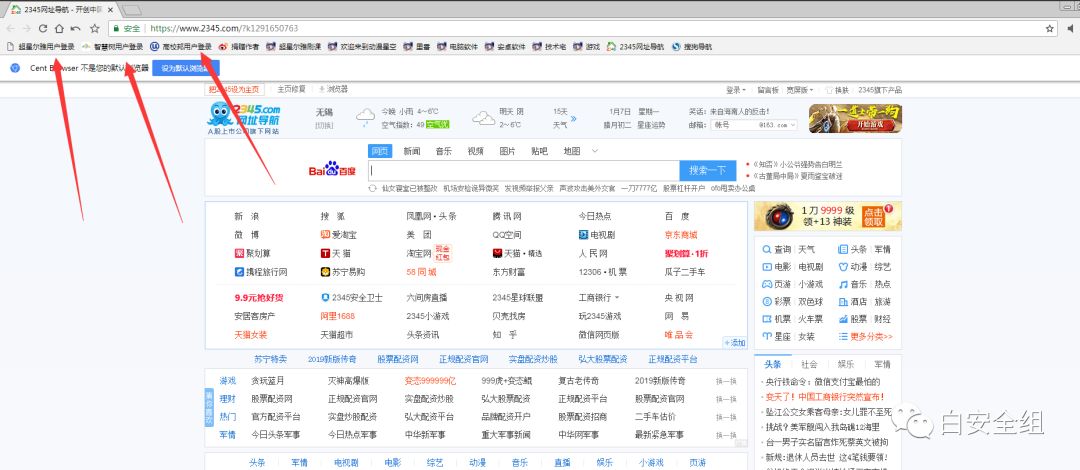1080x470 pixels.
Task: Open the 高校邦用户登录 bookmark
Action: 181,47
